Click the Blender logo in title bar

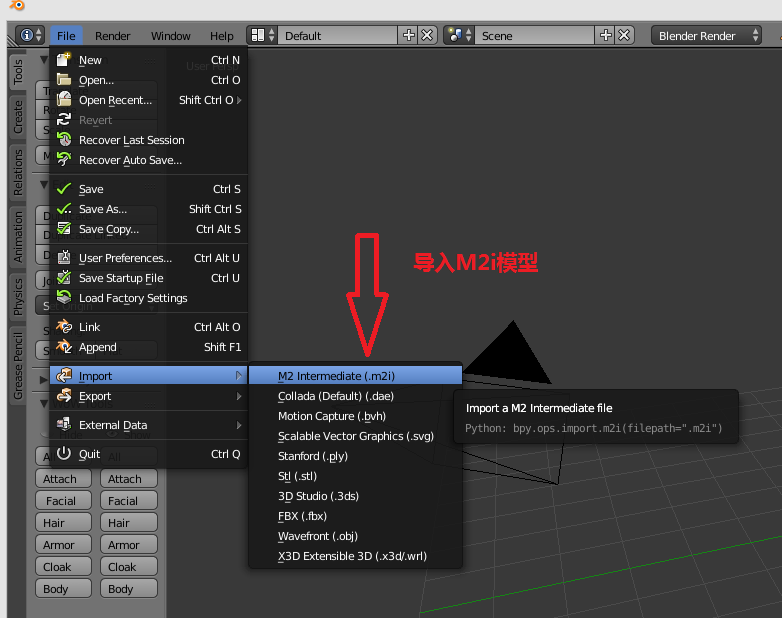coord(17,5)
